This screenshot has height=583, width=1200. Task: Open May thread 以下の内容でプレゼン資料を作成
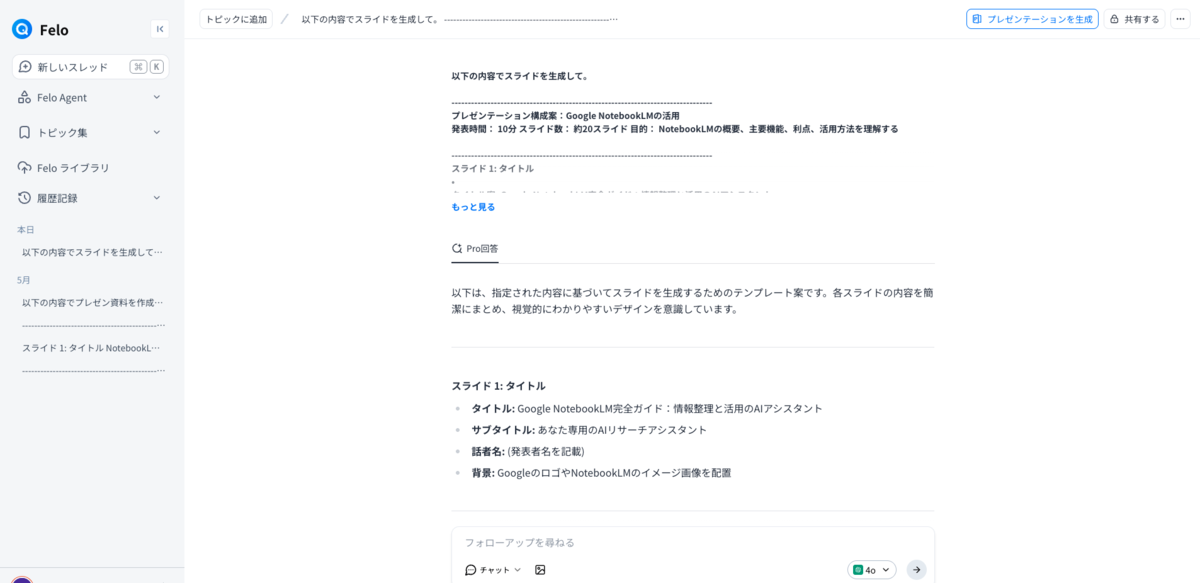pos(92,302)
